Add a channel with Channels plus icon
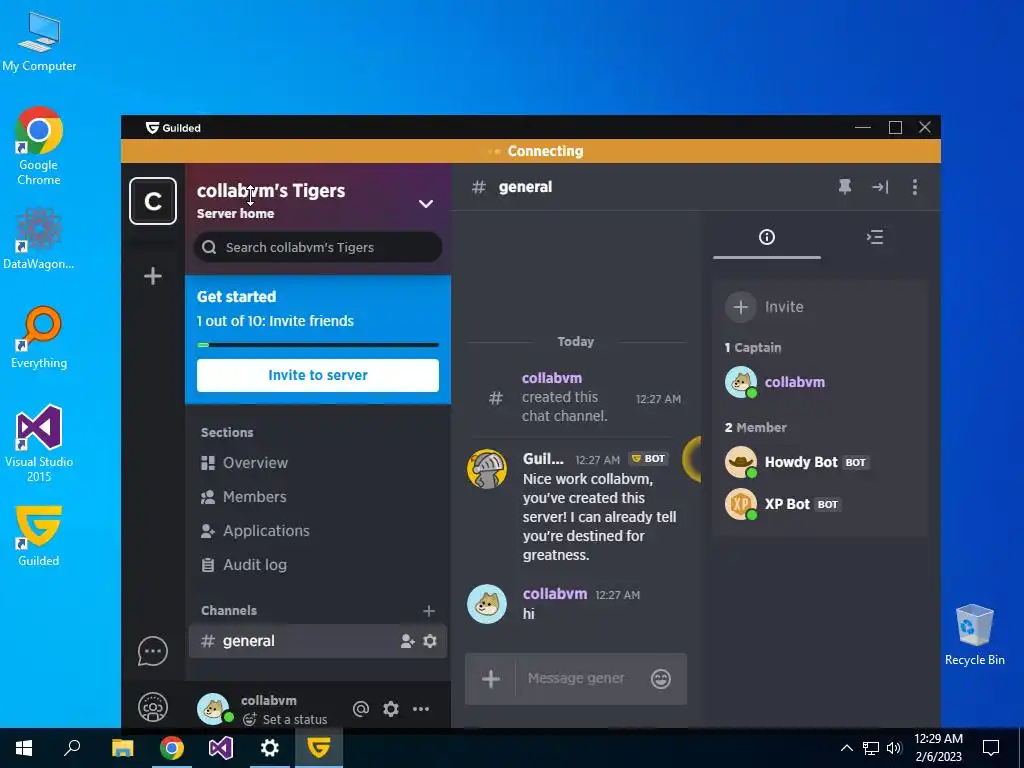 point(428,611)
